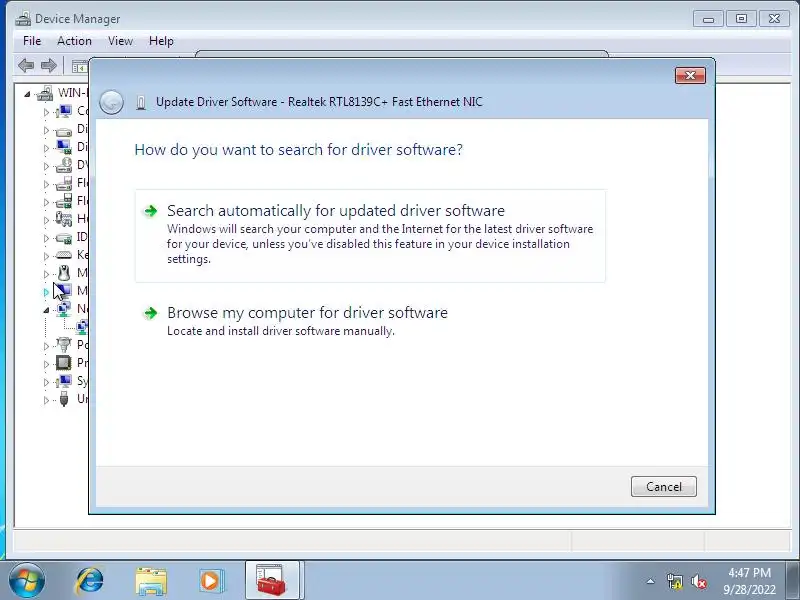Image resolution: width=800 pixels, height=600 pixels.
Task: Click Device Manager toolbar Forward arrow
Action: click(48, 65)
